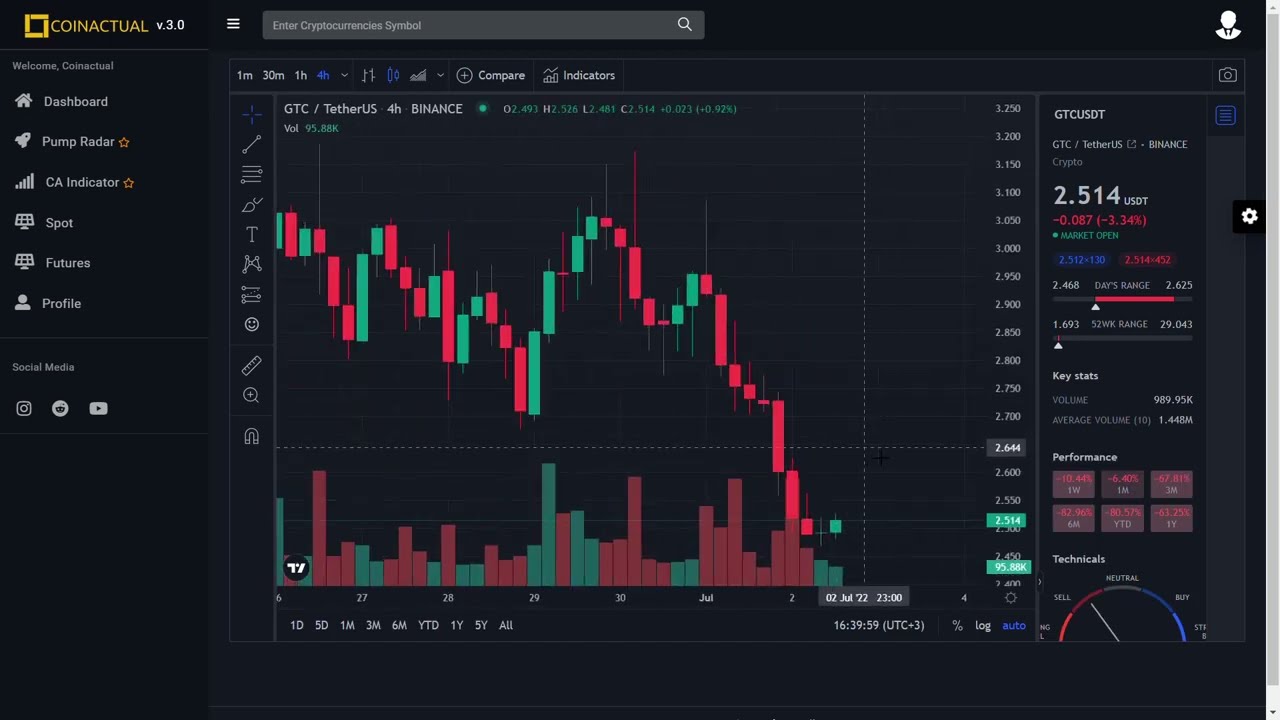
Task: Select the bars chart style icon
Action: [x=368, y=75]
